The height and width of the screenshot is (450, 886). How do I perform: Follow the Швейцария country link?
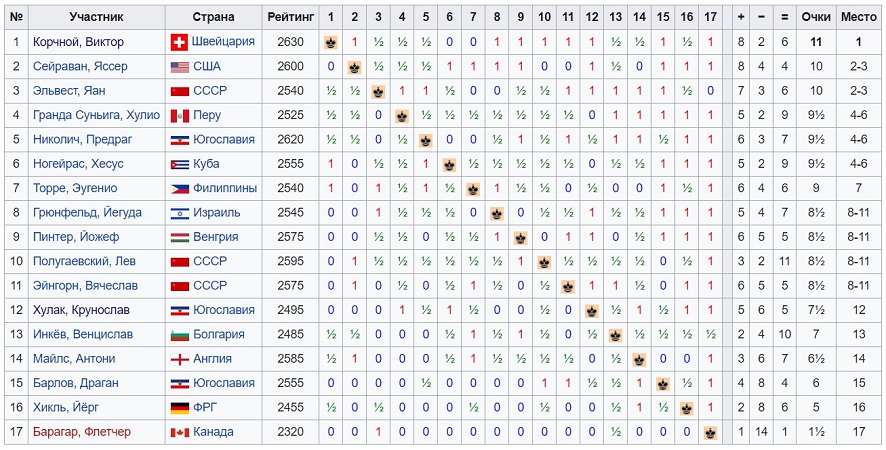tap(223, 41)
